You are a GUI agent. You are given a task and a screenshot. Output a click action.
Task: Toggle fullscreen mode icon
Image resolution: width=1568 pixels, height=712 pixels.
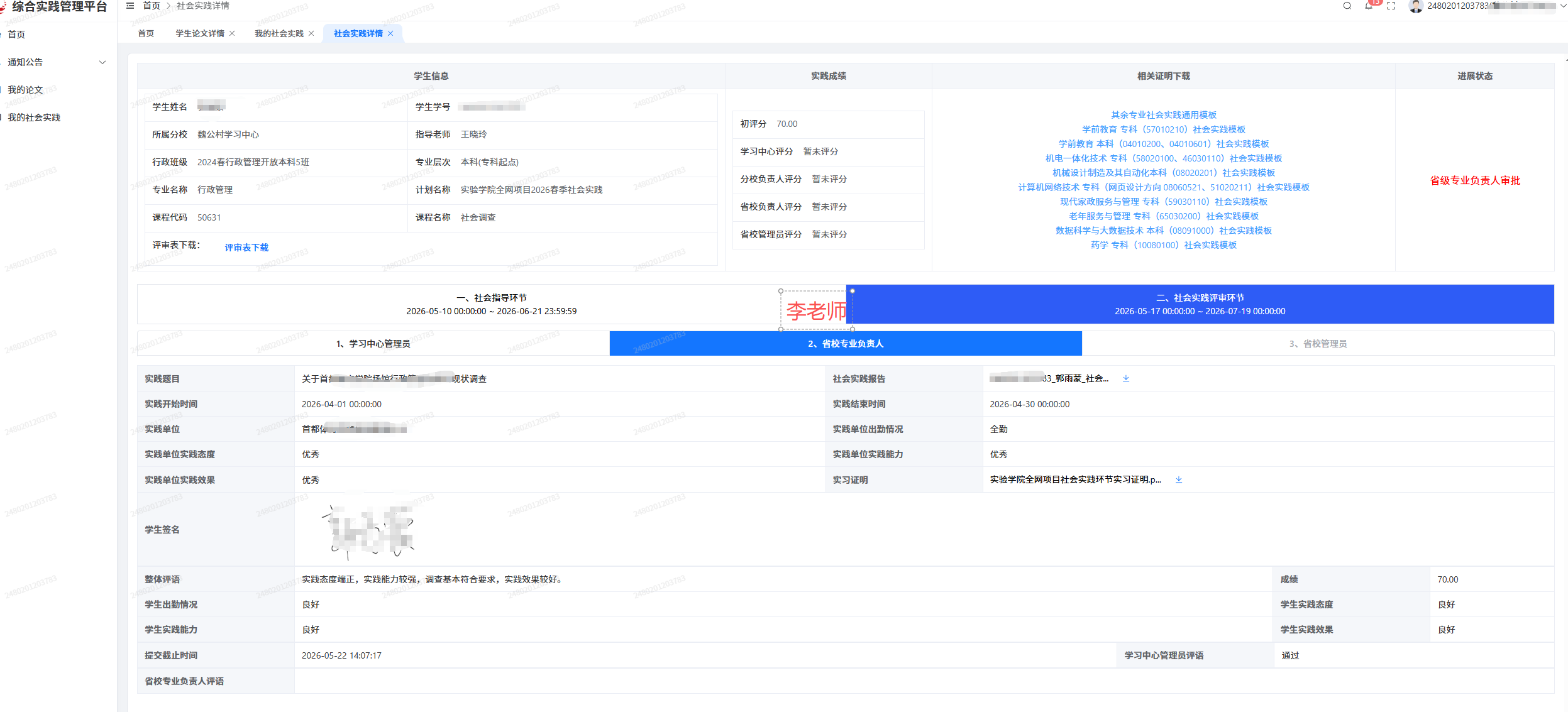coord(1391,6)
